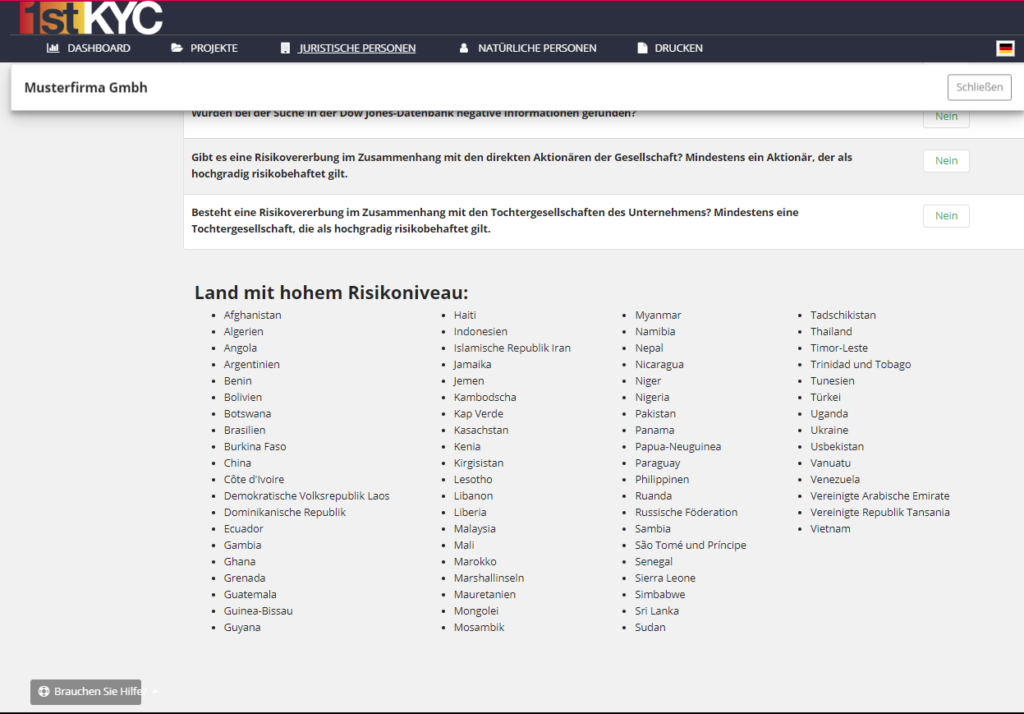This screenshot has height=714, width=1024.
Task: Select Tadschikistan in the country list
Action: coord(843,315)
